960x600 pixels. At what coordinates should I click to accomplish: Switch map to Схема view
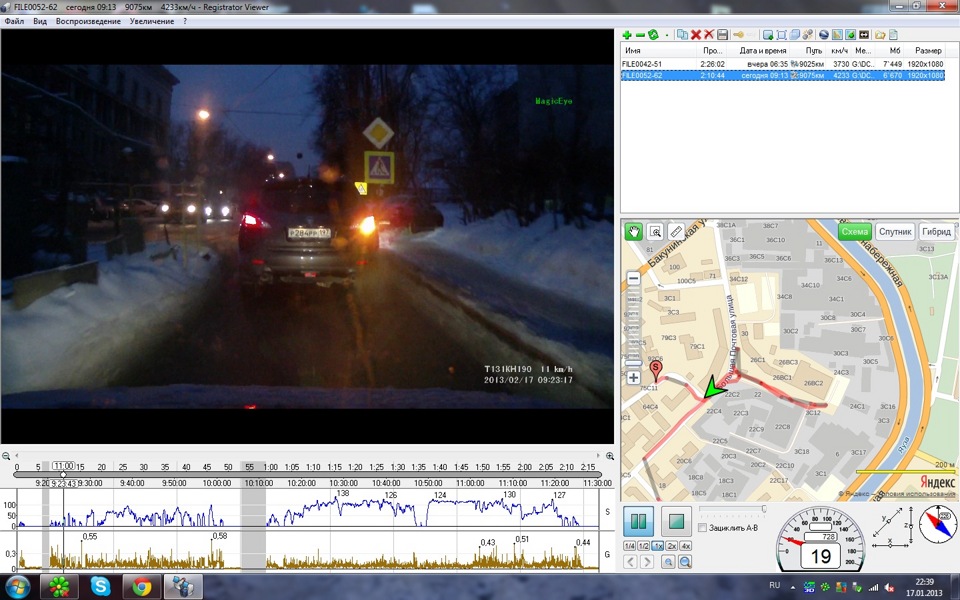pos(855,231)
